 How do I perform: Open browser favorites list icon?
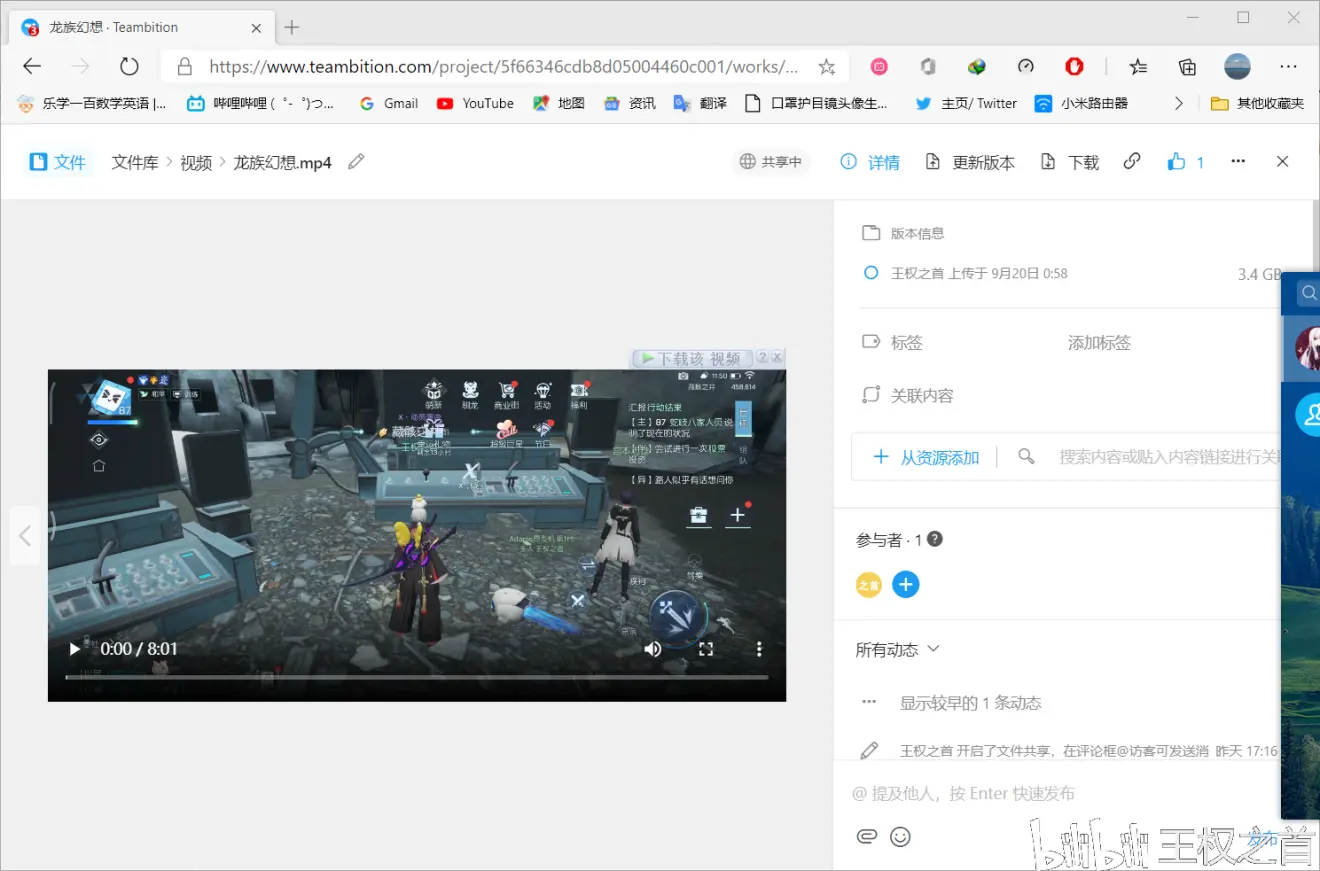[x=1138, y=67]
